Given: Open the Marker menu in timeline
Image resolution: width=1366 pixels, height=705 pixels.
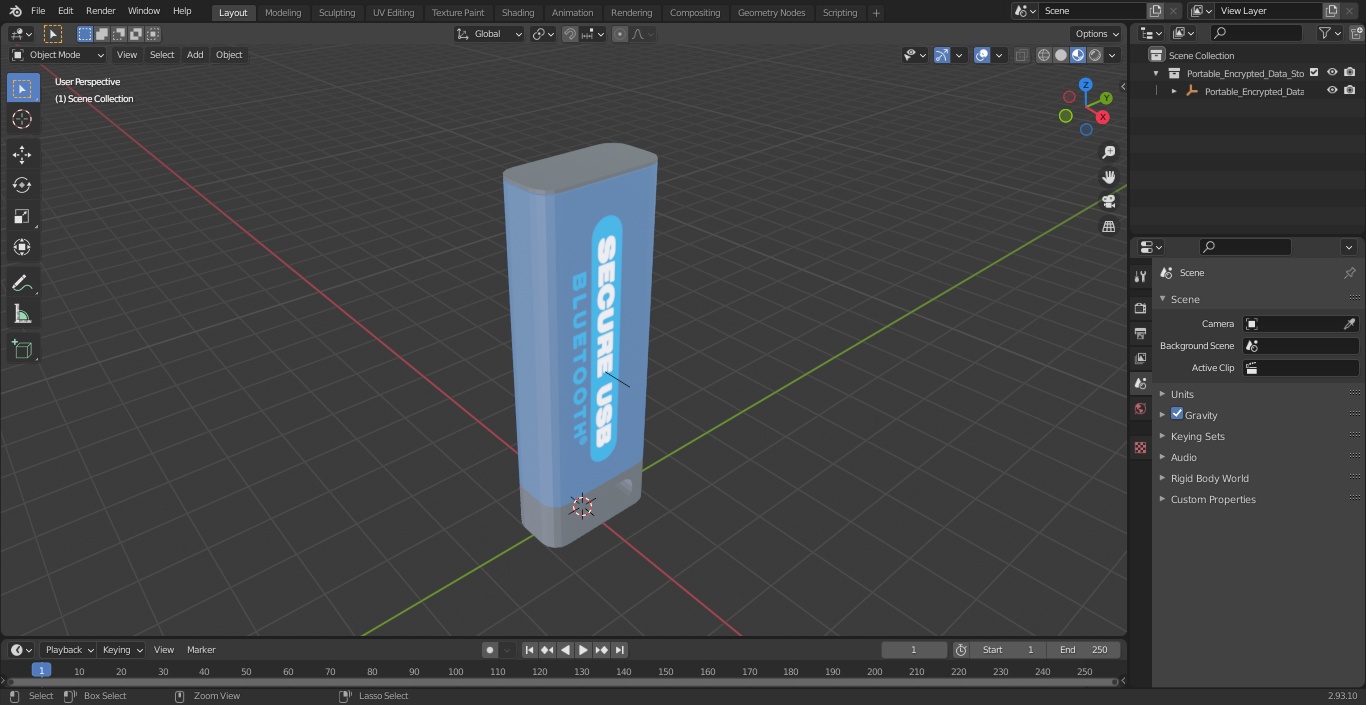Looking at the screenshot, I should point(201,650).
